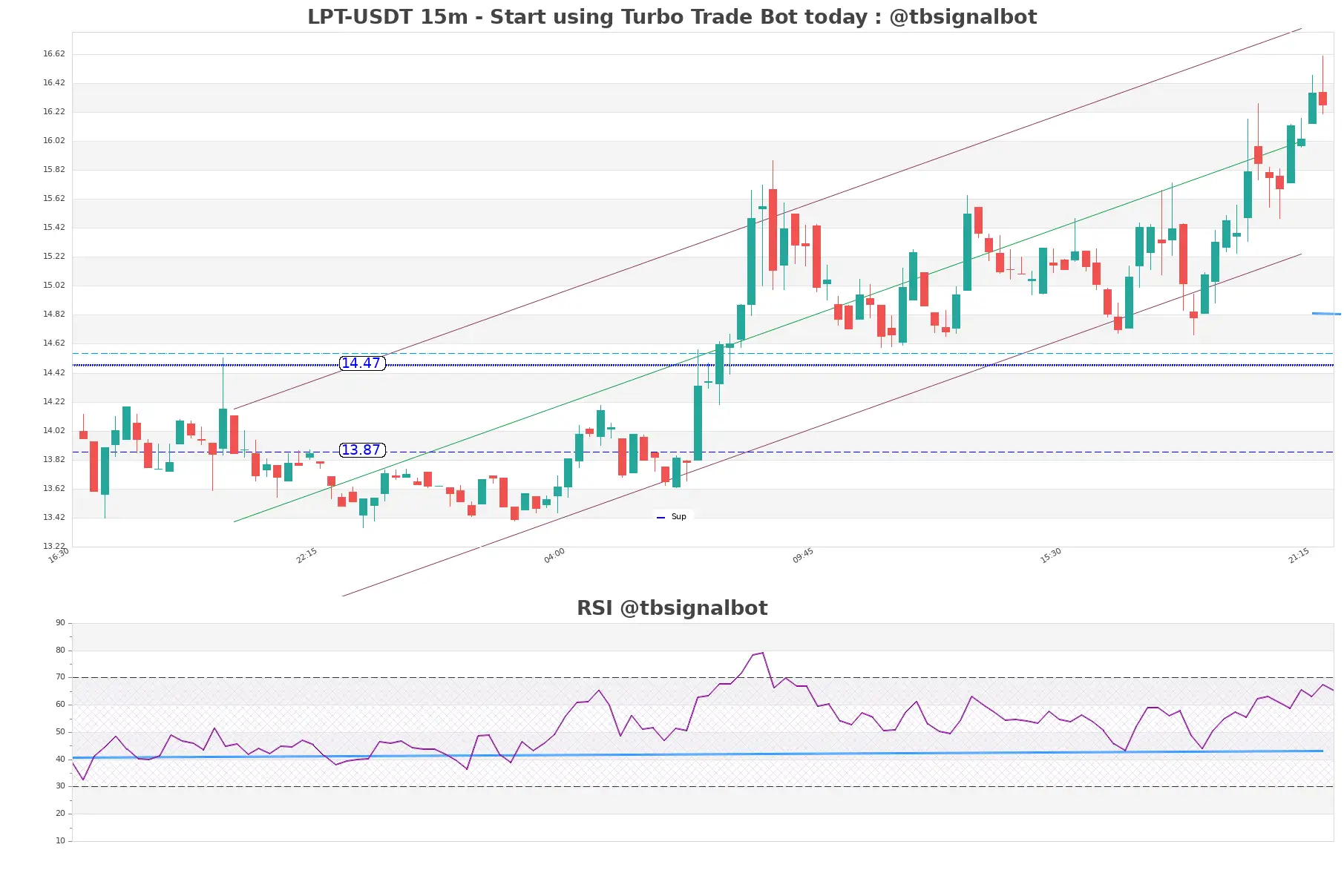1344x896 pixels.
Task: Click the RSI 80 axis label
Action: pos(60,650)
